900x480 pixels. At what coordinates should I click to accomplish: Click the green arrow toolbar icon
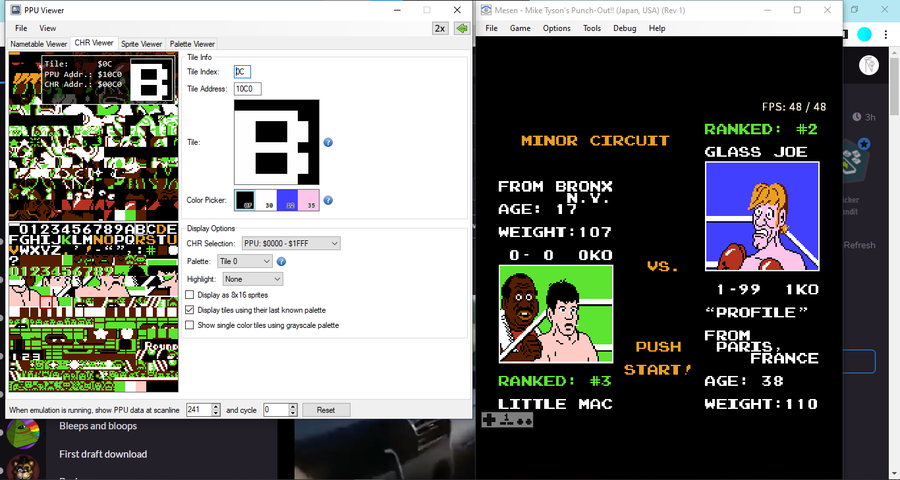(462, 28)
